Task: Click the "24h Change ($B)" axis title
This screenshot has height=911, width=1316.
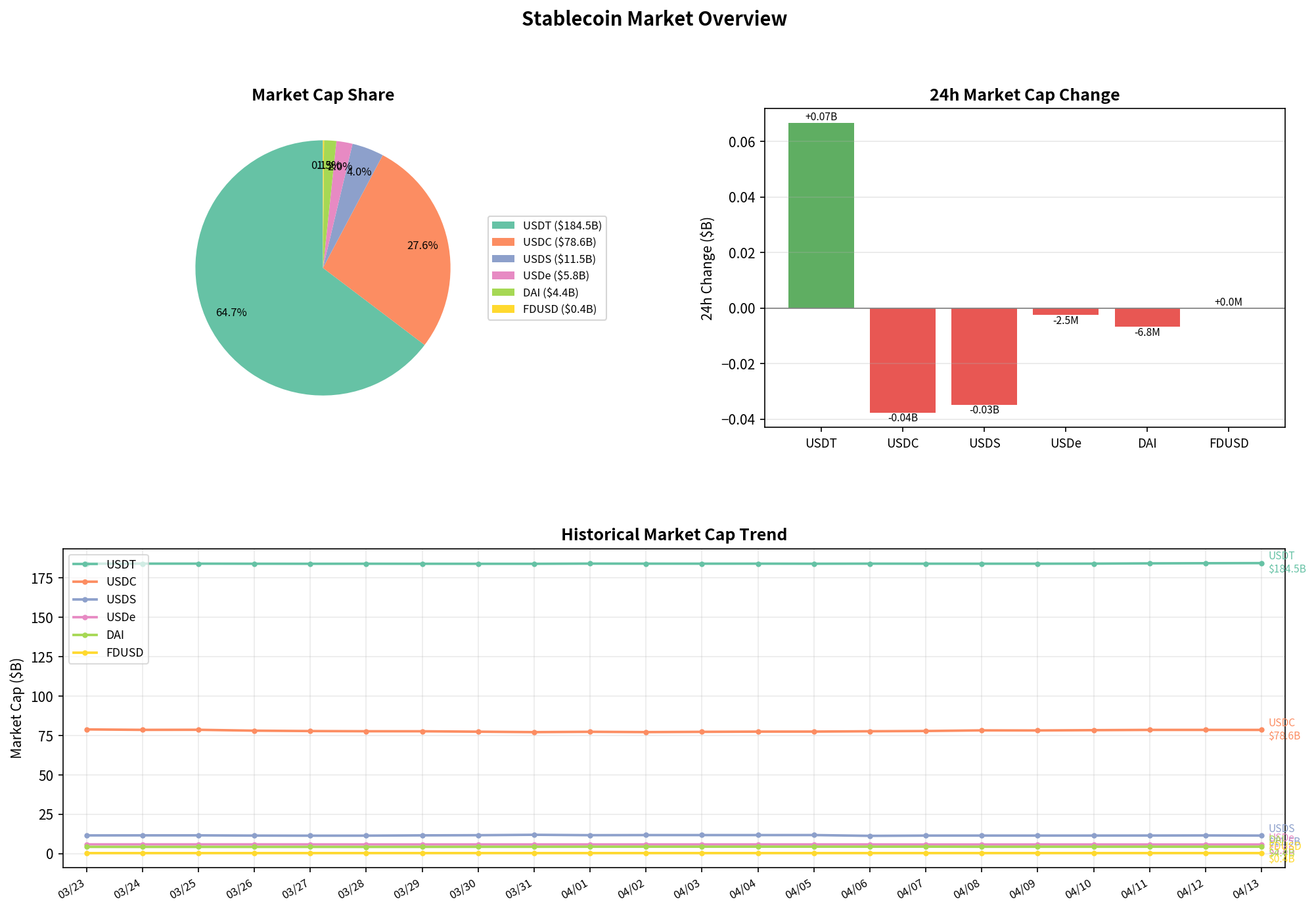Action: point(707,269)
